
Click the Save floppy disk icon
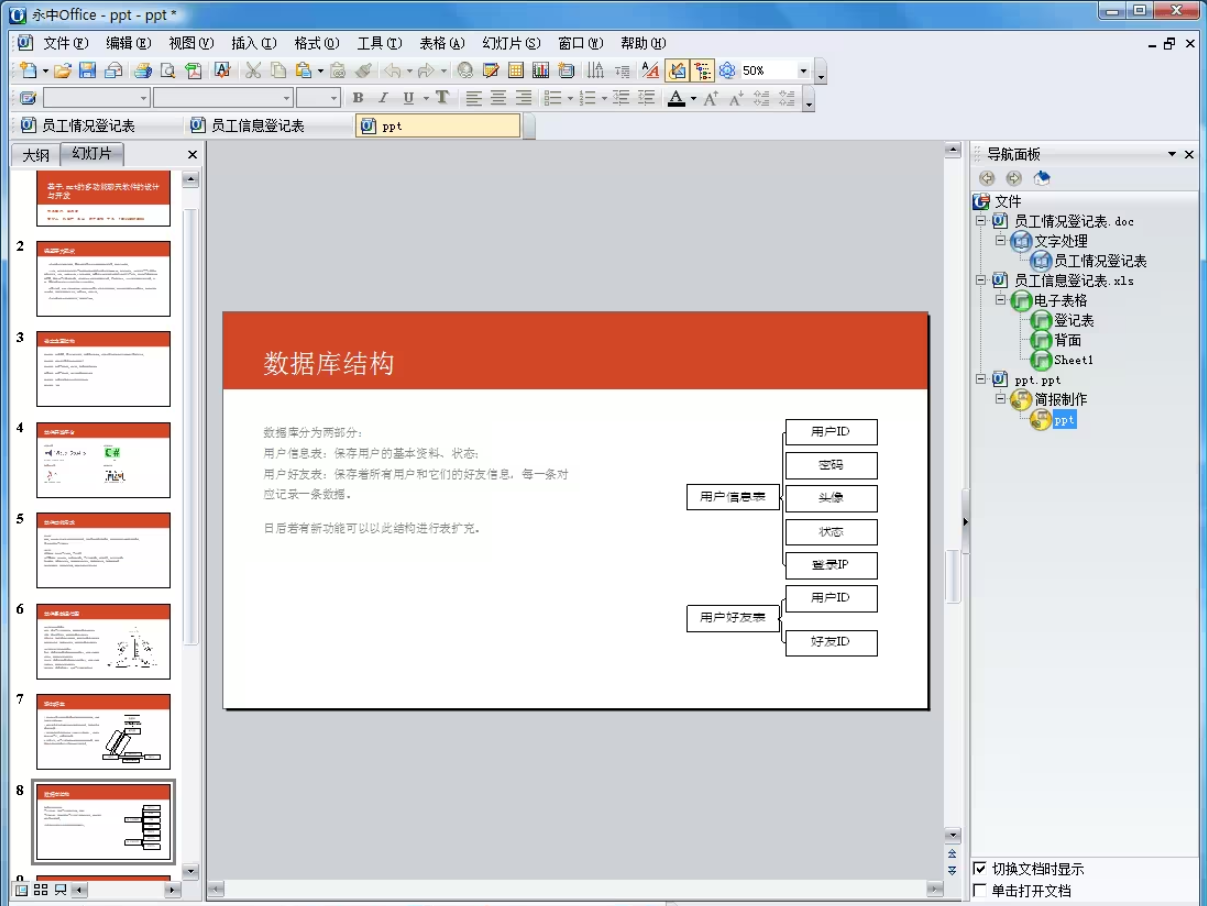[x=87, y=71]
